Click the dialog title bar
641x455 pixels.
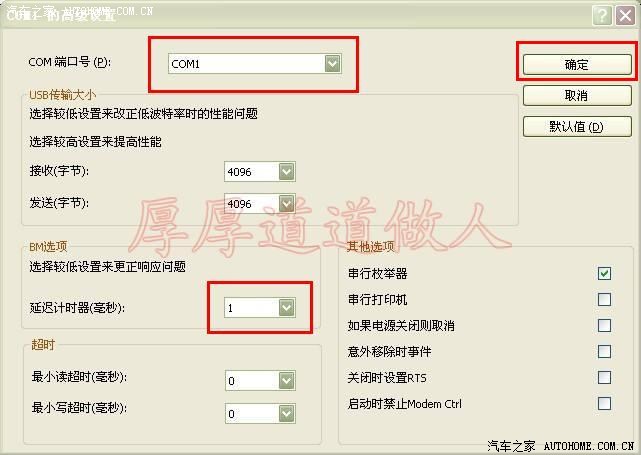(300, 15)
